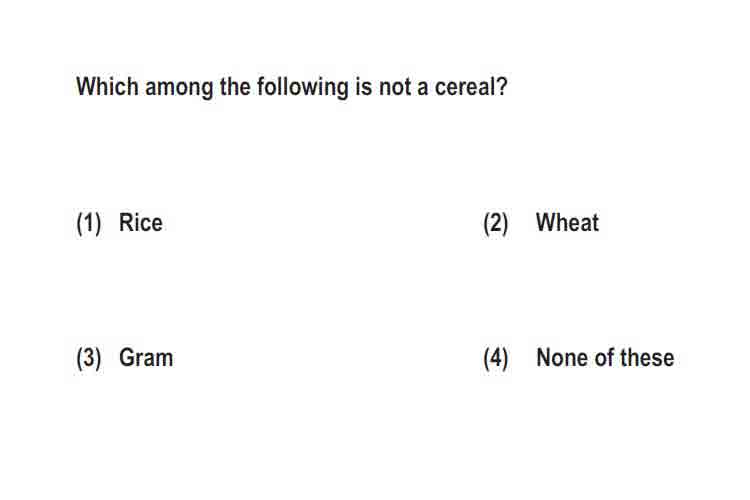Viewport: 750px width, 500px height.
Task: Click the (1) option number
Action: (x=89, y=224)
